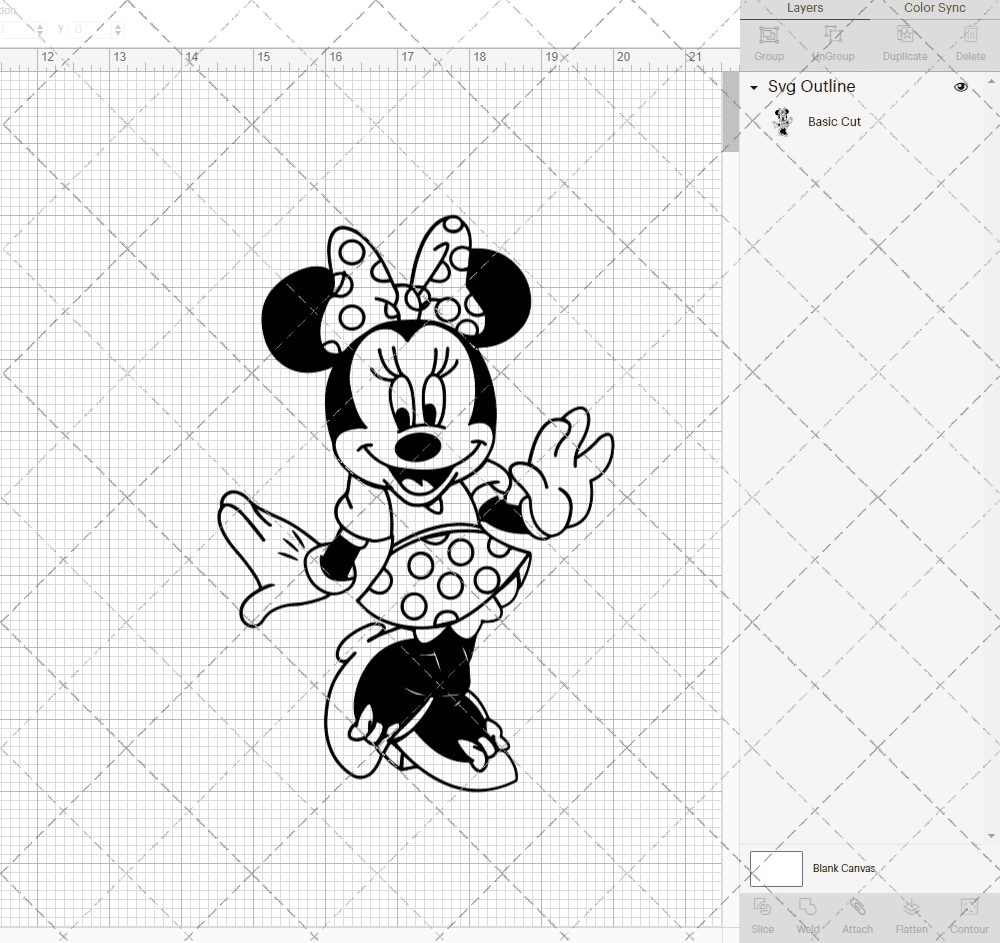Change the Blank Canvas color swatch
This screenshot has height=943, width=1000.
pos(776,868)
